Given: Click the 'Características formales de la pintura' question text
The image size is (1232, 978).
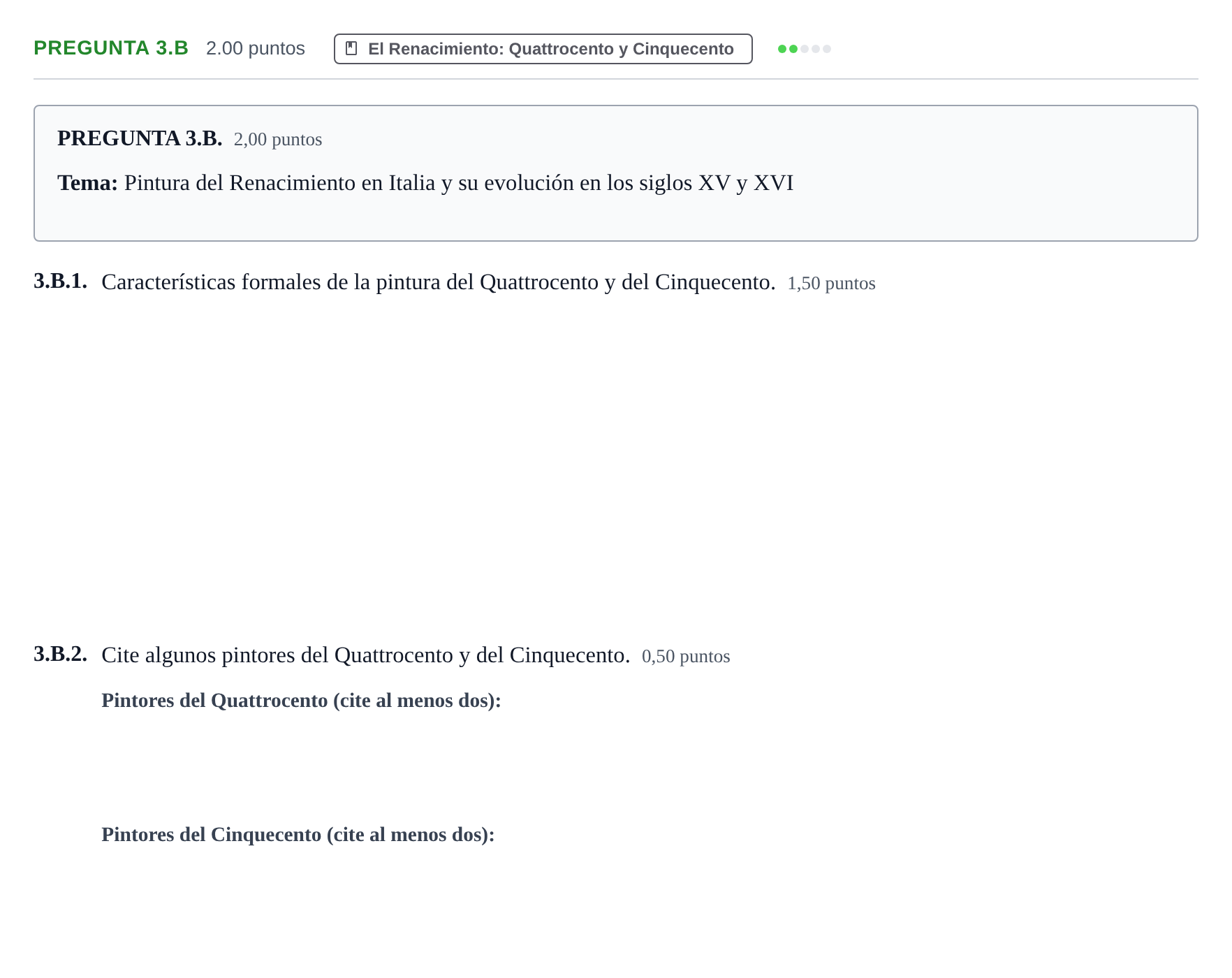Looking at the screenshot, I should [439, 282].
